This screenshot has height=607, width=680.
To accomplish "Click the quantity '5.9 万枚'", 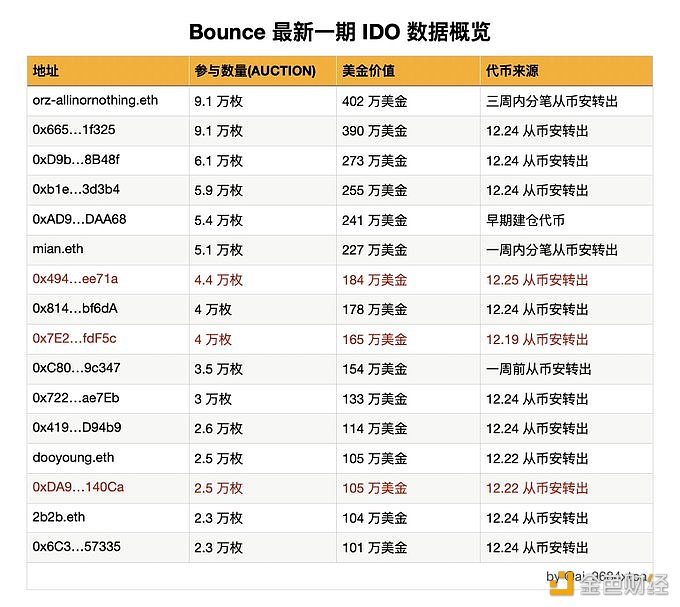I will pos(219,190).
